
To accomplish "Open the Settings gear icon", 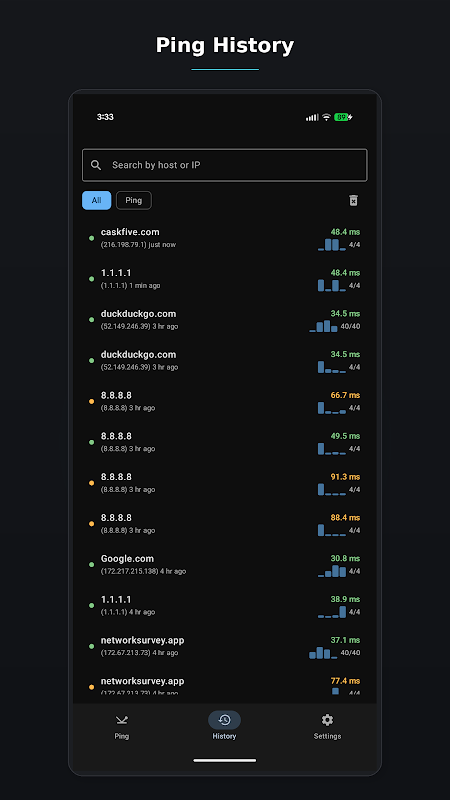I will pos(327,720).
